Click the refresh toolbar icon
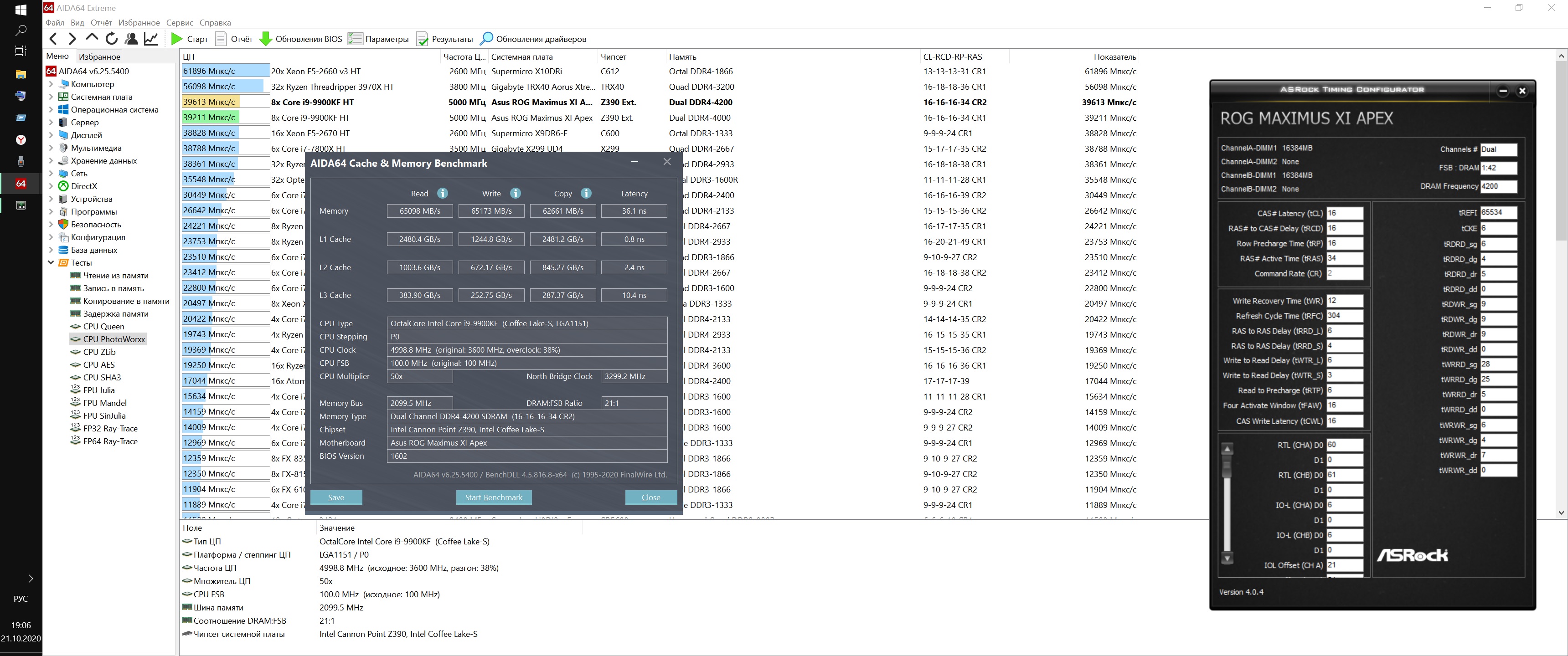Image resolution: width=1568 pixels, height=656 pixels. 111,39
